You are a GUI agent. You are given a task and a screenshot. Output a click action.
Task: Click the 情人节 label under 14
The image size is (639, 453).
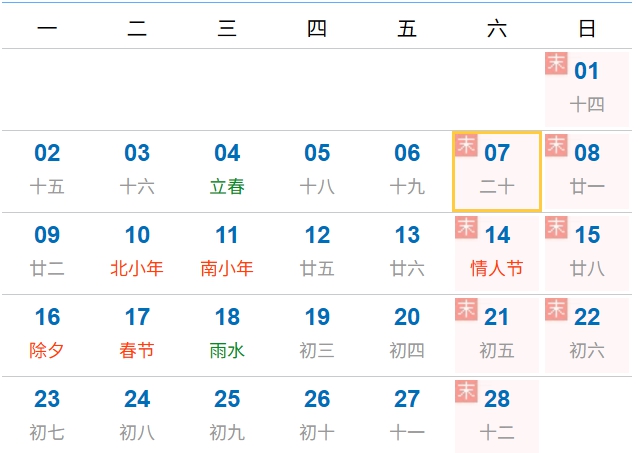point(497,269)
